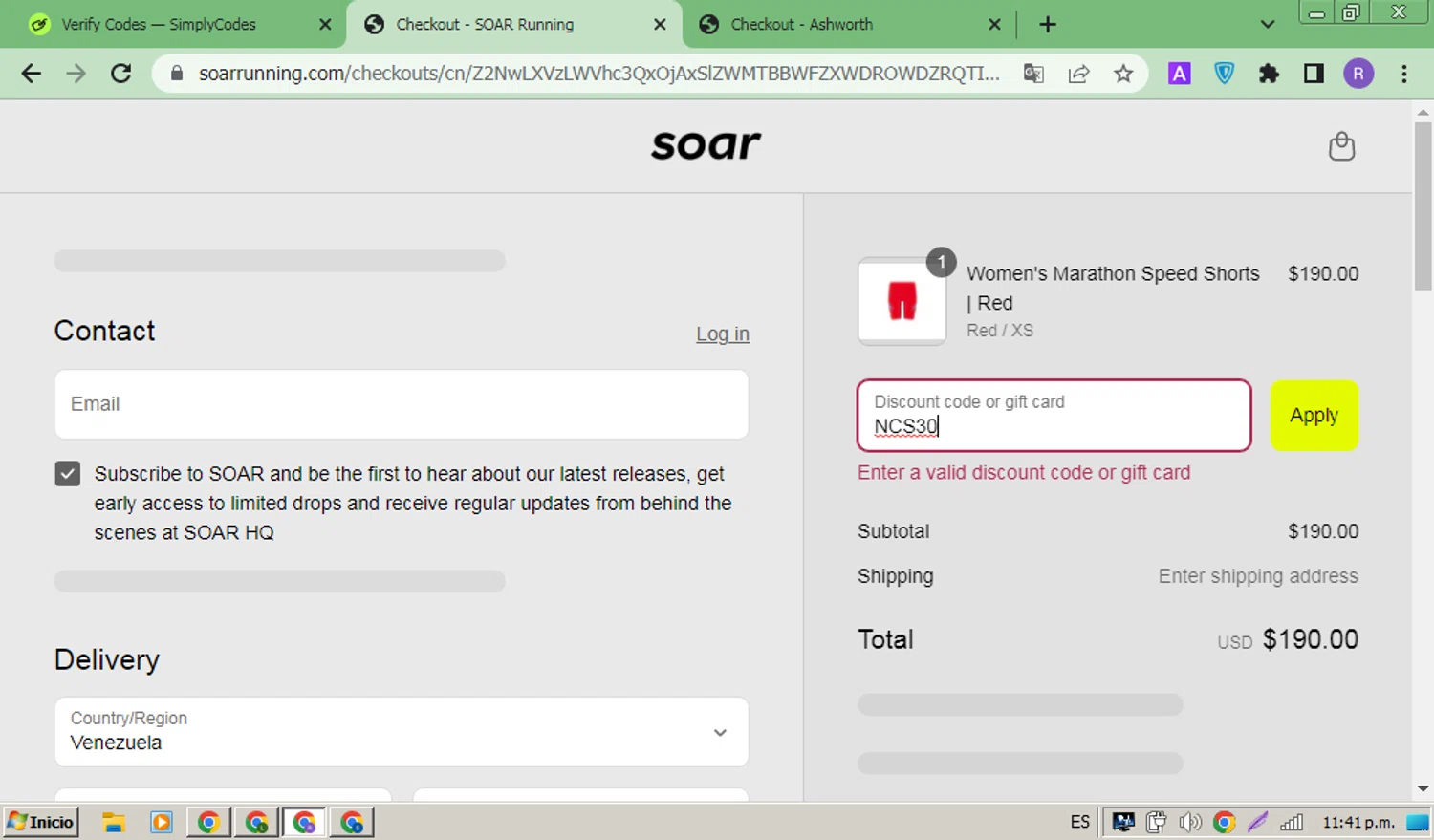The height and width of the screenshot is (840, 1434).
Task: Open Extensions puzzle piece menu
Action: click(1269, 74)
